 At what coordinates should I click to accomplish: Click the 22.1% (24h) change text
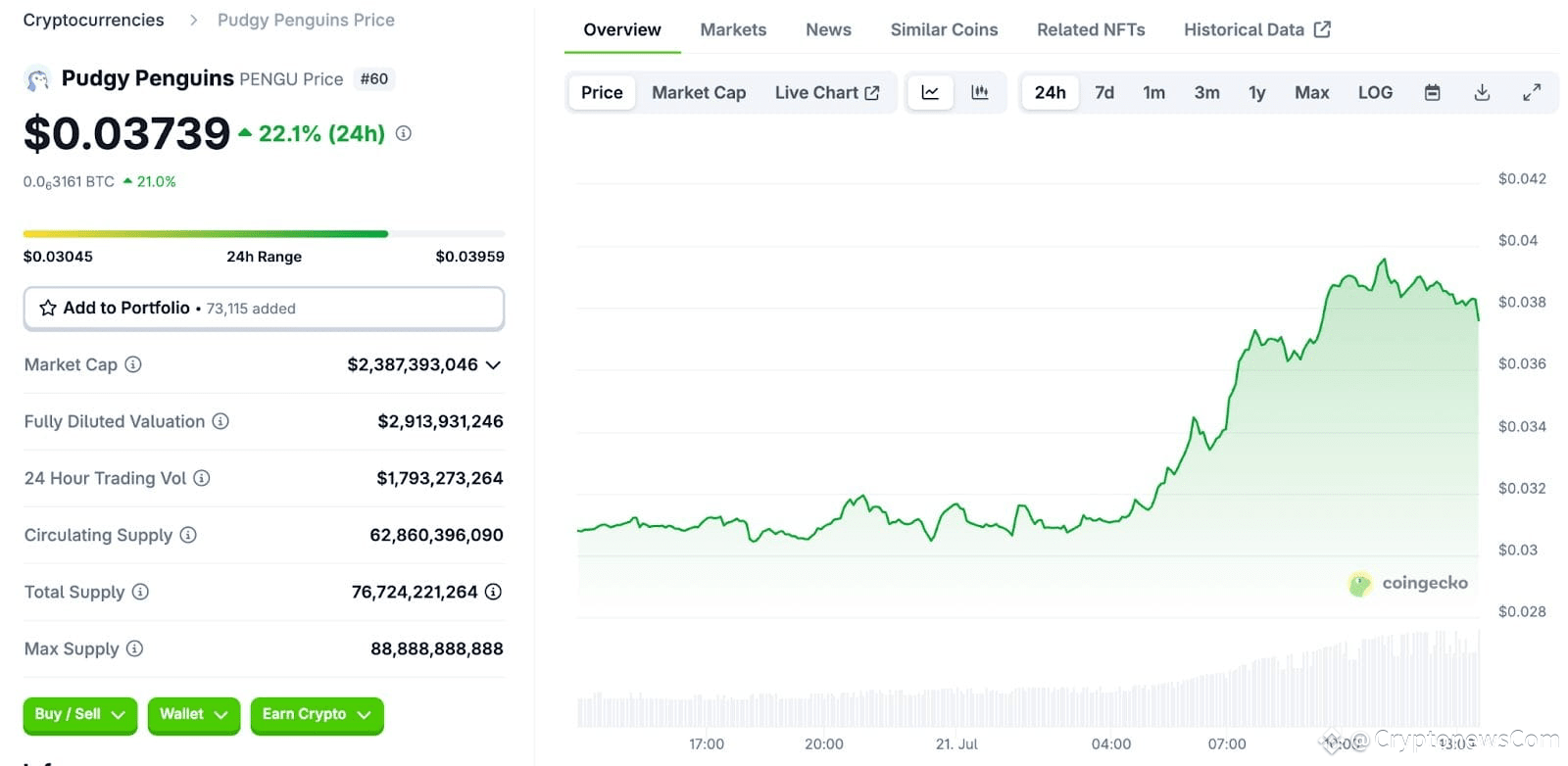(321, 134)
